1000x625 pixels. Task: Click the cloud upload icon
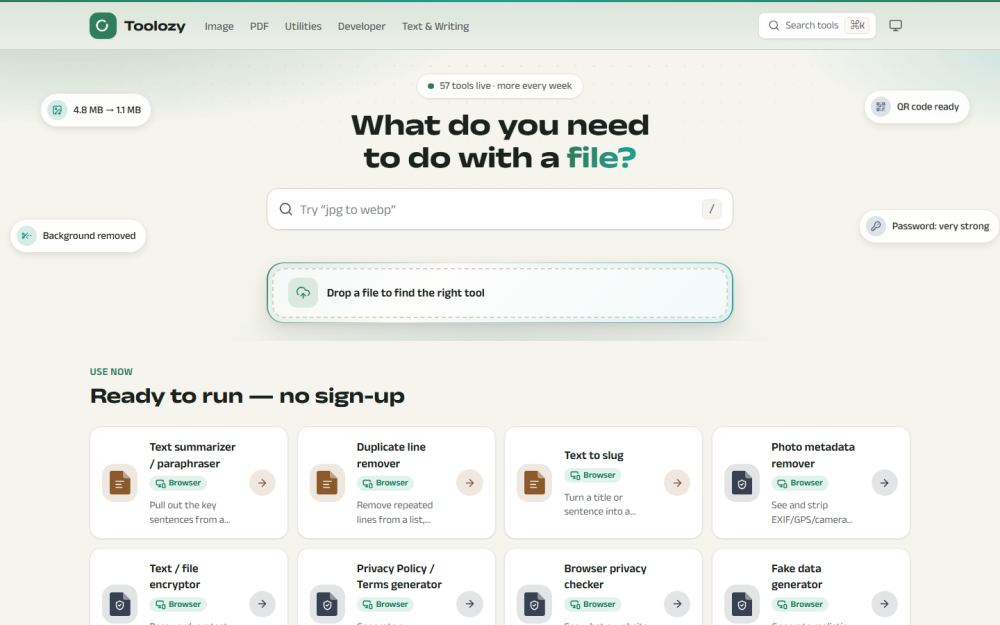(303, 293)
